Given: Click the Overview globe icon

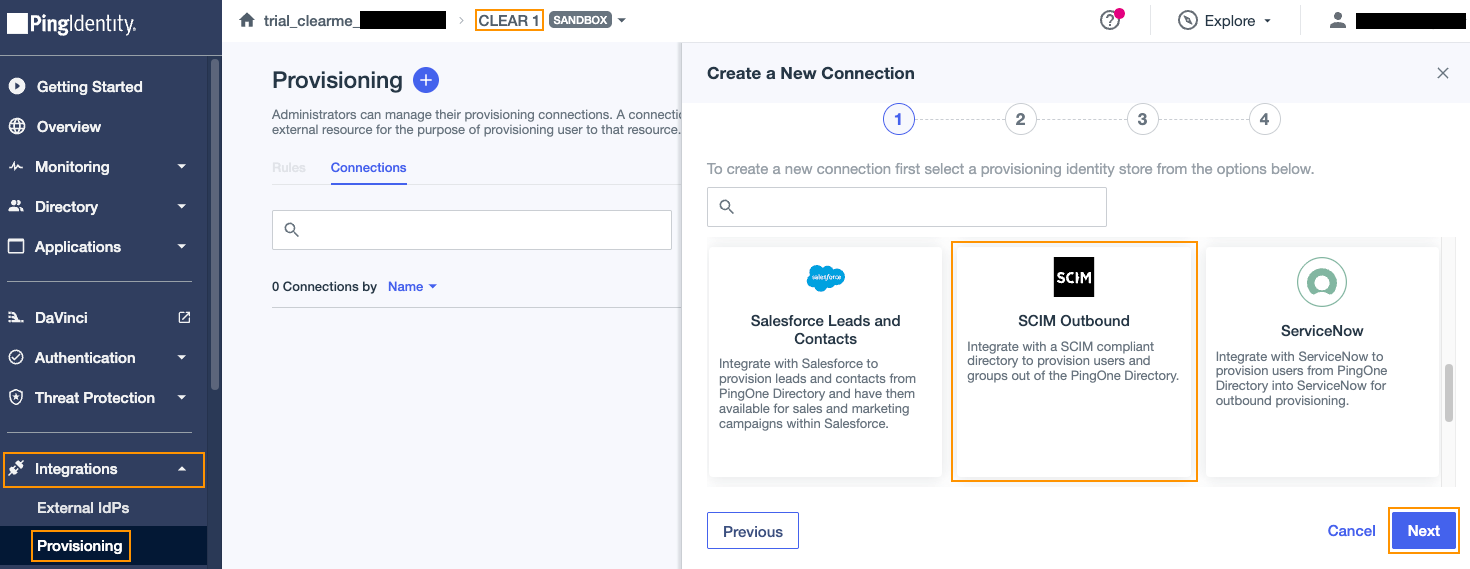Looking at the screenshot, I should coord(17,127).
